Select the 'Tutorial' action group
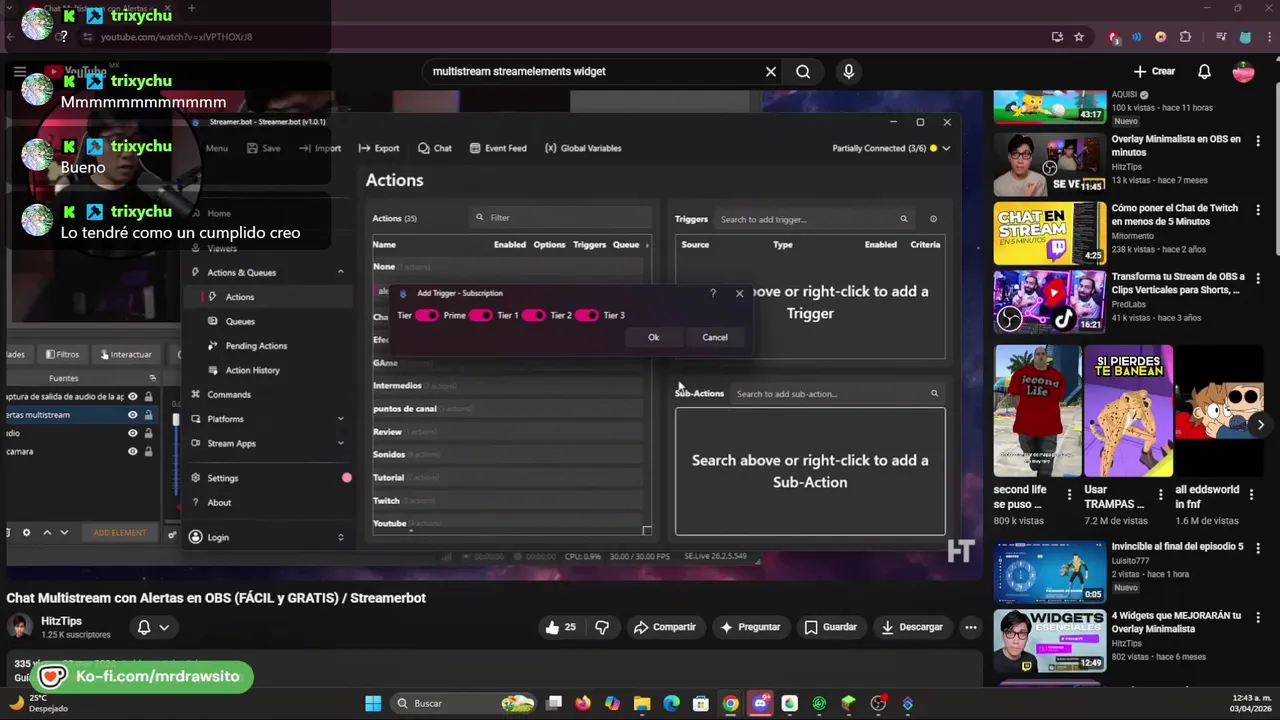 click(508, 478)
